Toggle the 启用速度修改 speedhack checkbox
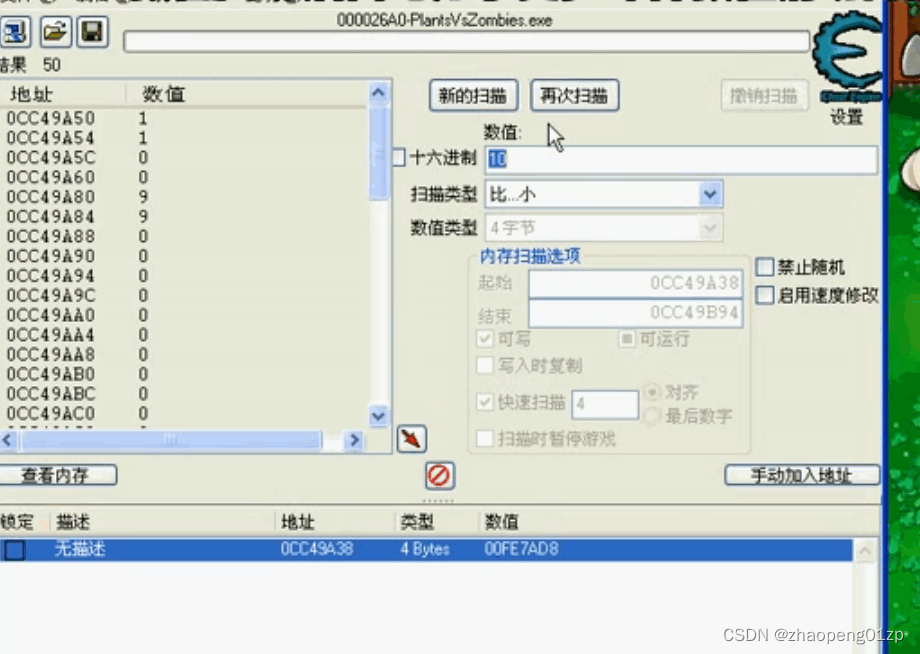The height and width of the screenshot is (654, 920). 765,295
